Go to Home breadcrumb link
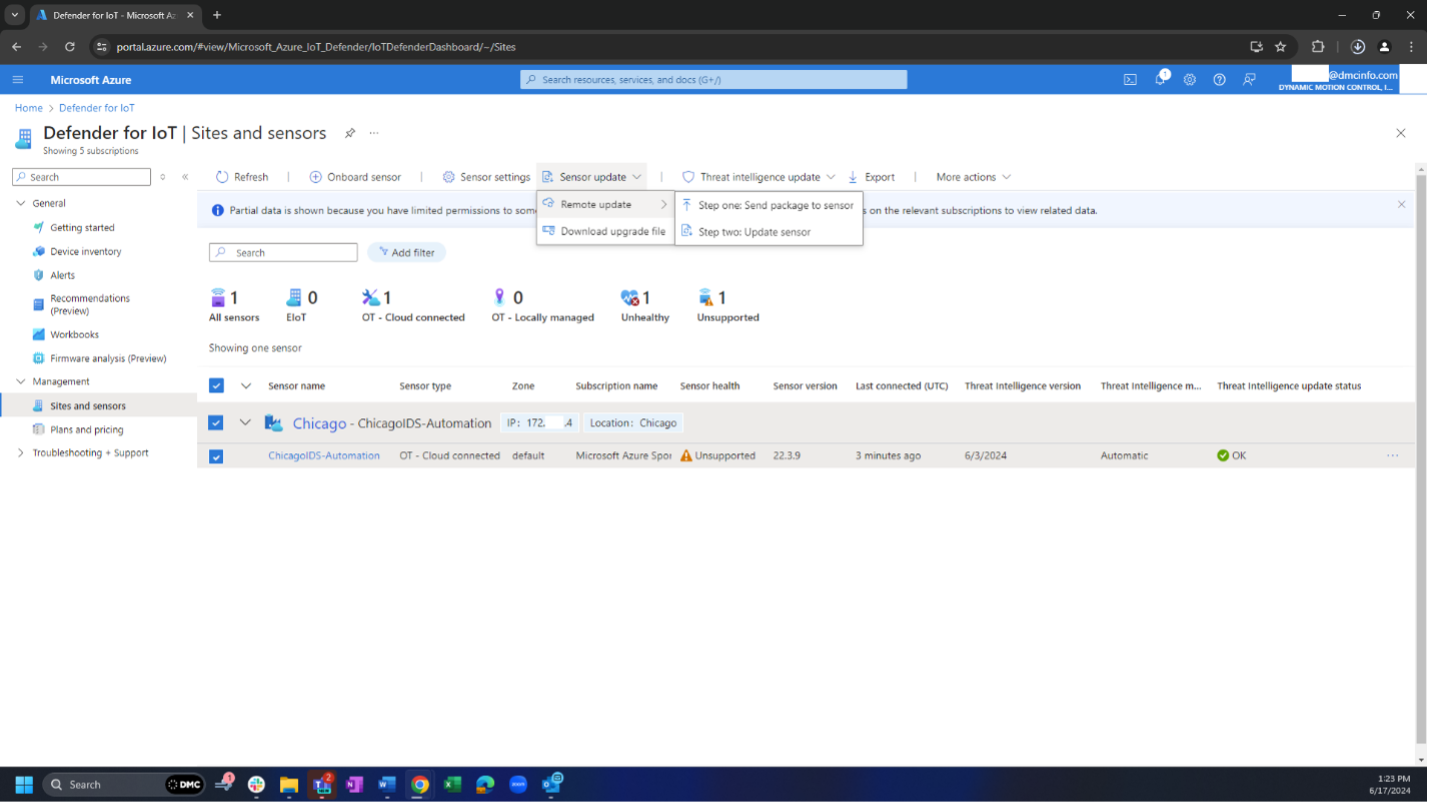Screen dimensions: 1430x806 [29, 108]
